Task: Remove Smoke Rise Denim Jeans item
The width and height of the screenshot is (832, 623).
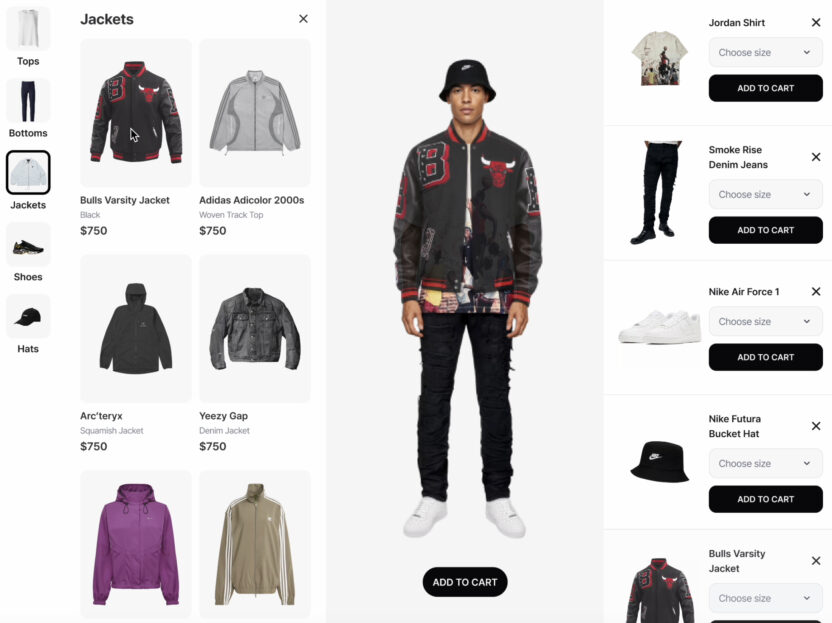Action: pos(816,157)
